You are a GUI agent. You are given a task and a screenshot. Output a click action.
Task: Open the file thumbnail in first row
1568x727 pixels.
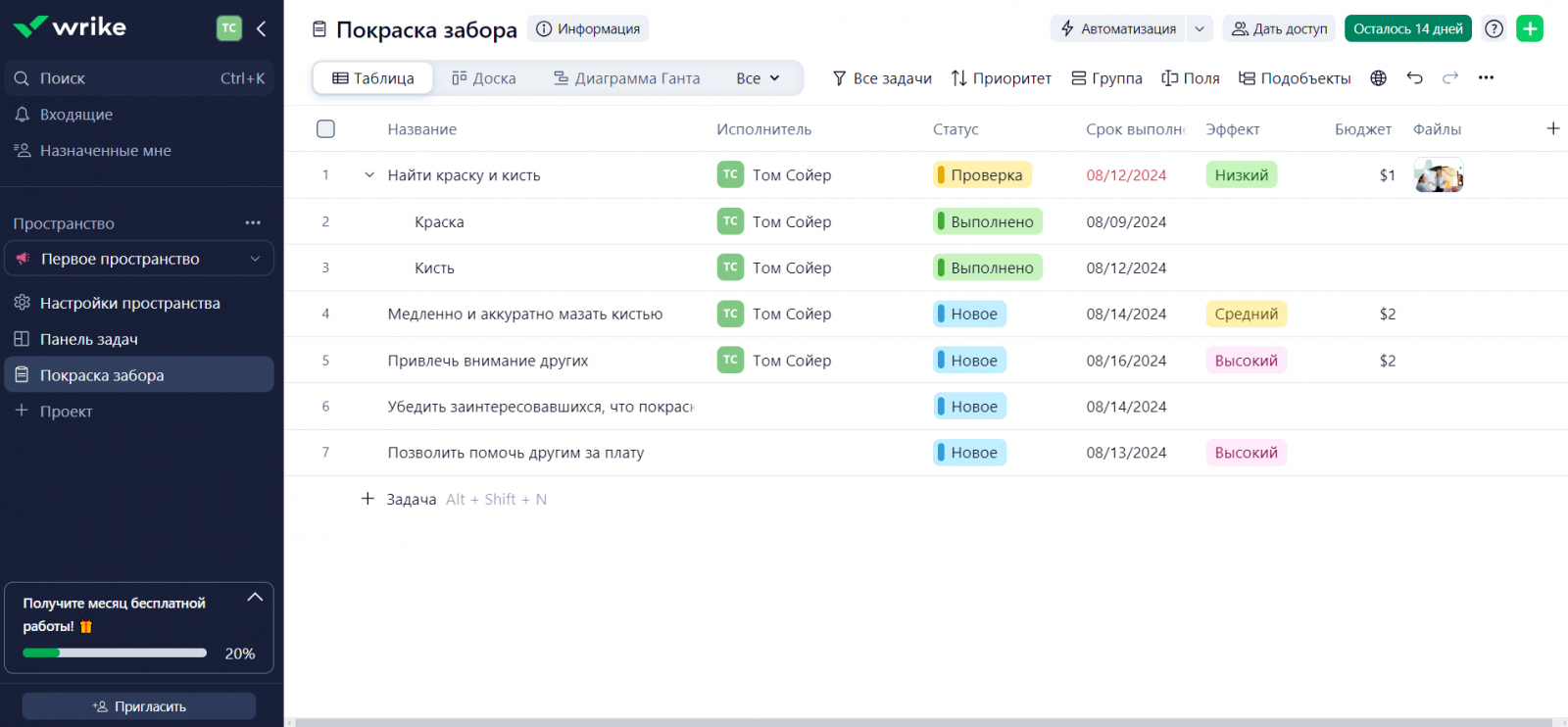click(1438, 176)
